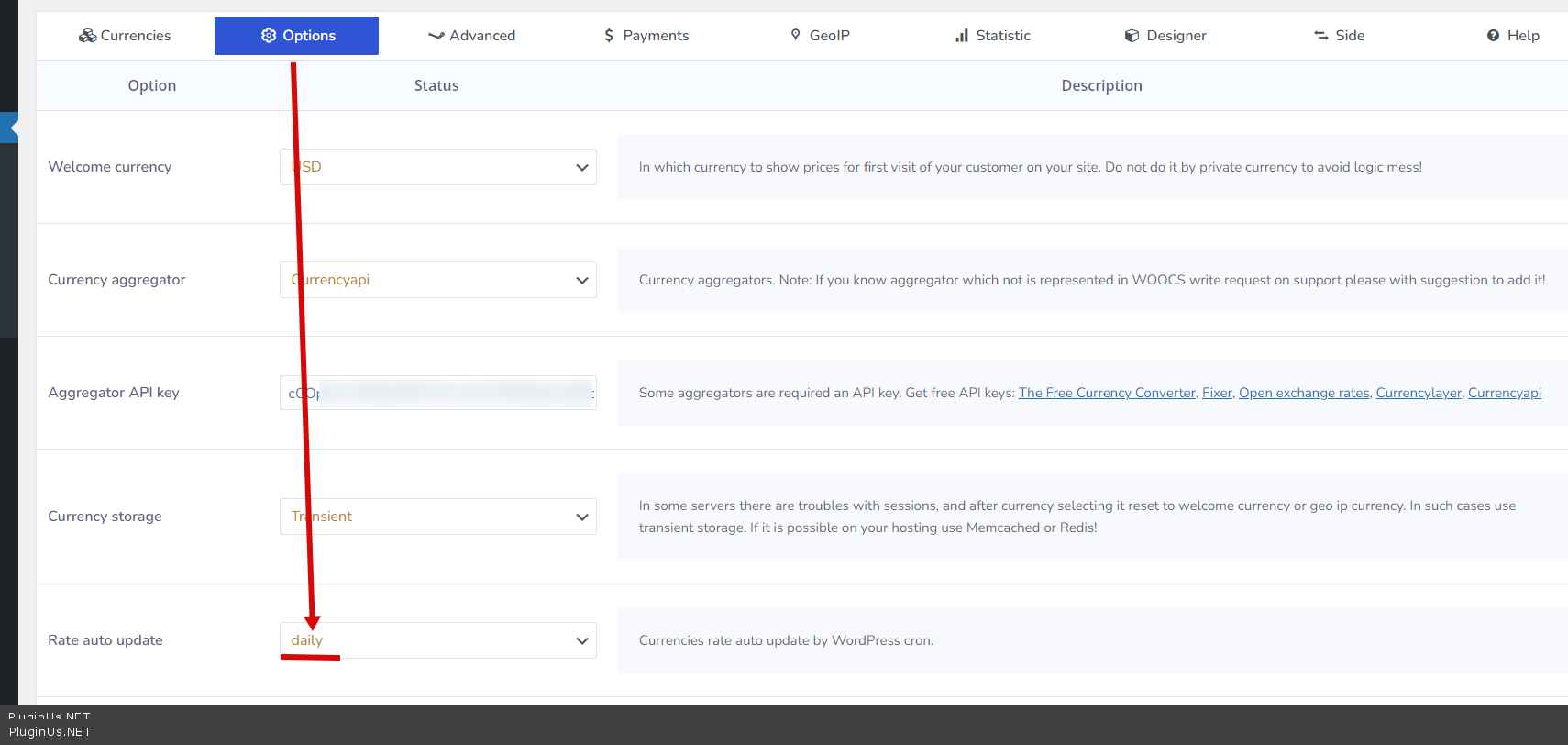Image resolution: width=1568 pixels, height=745 pixels.
Task: Click the Designer cube icon
Action: pos(1132,36)
